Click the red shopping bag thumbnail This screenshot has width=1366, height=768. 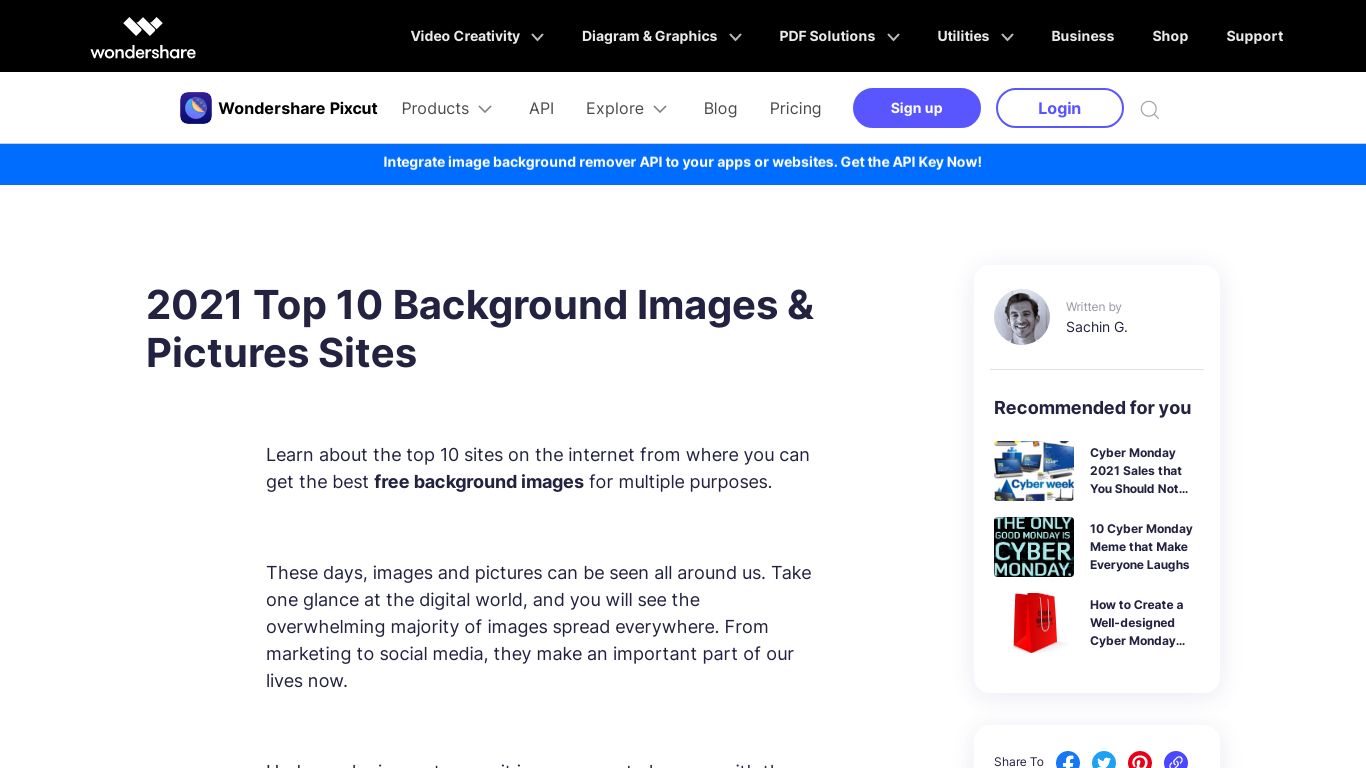1034,623
